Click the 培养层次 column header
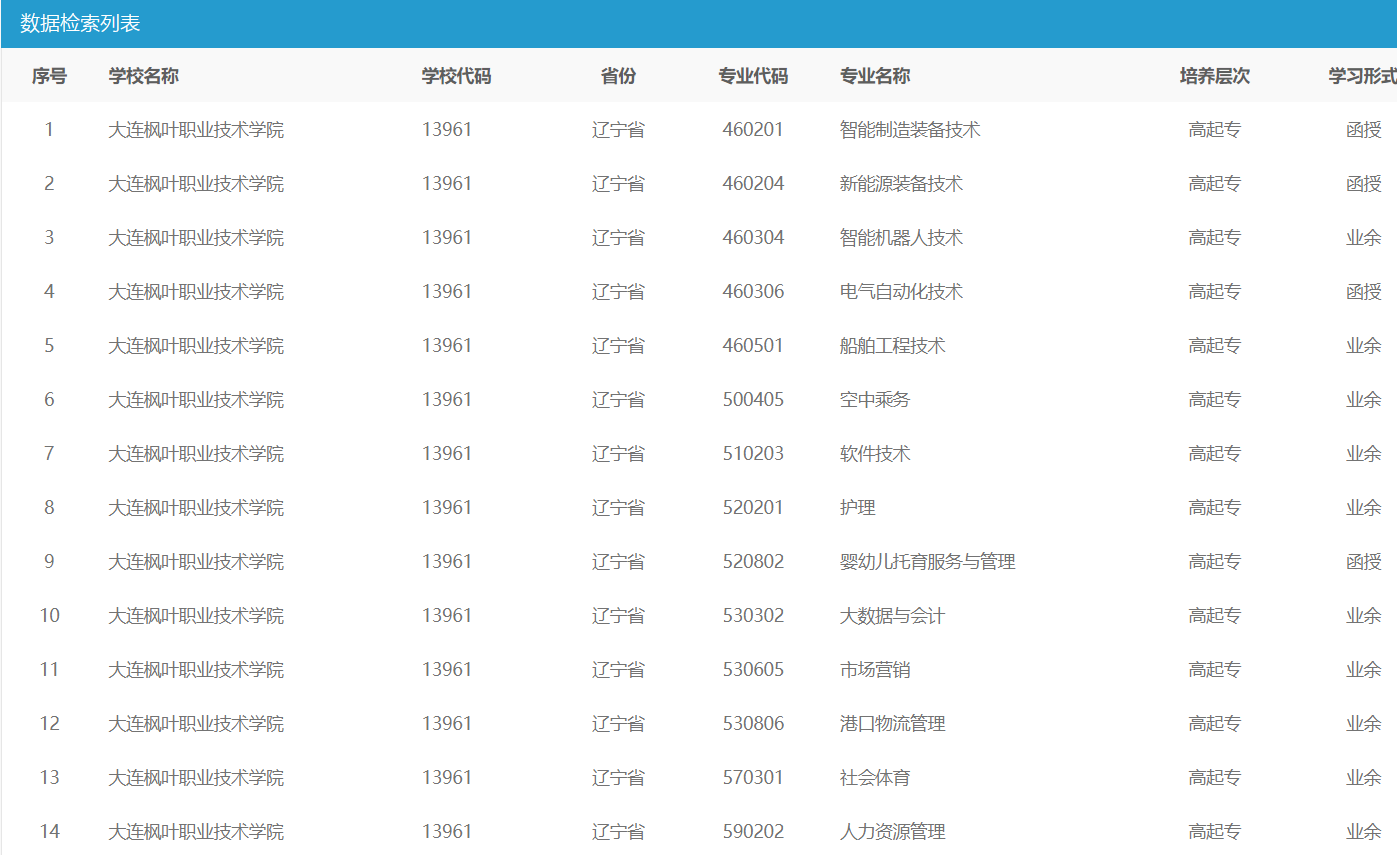The height and width of the screenshot is (855, 1397). (x=1214, y=76)
